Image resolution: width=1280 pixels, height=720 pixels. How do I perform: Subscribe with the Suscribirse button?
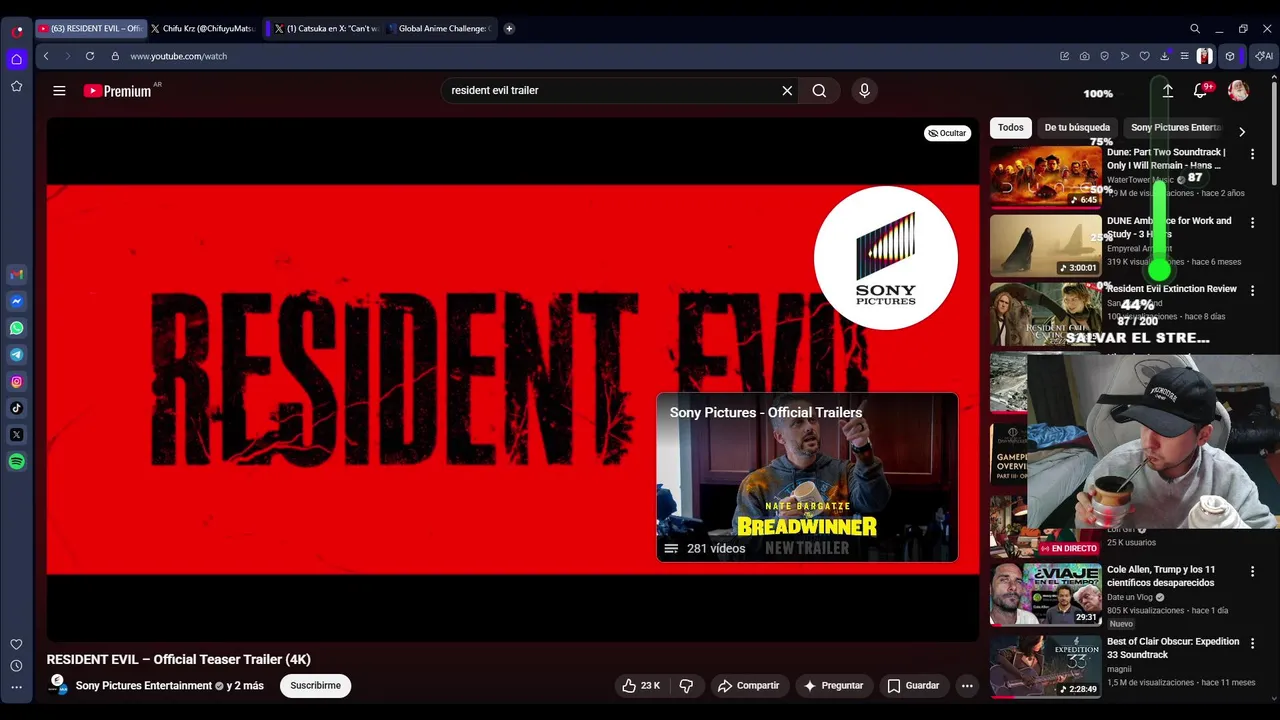[315, 686]
